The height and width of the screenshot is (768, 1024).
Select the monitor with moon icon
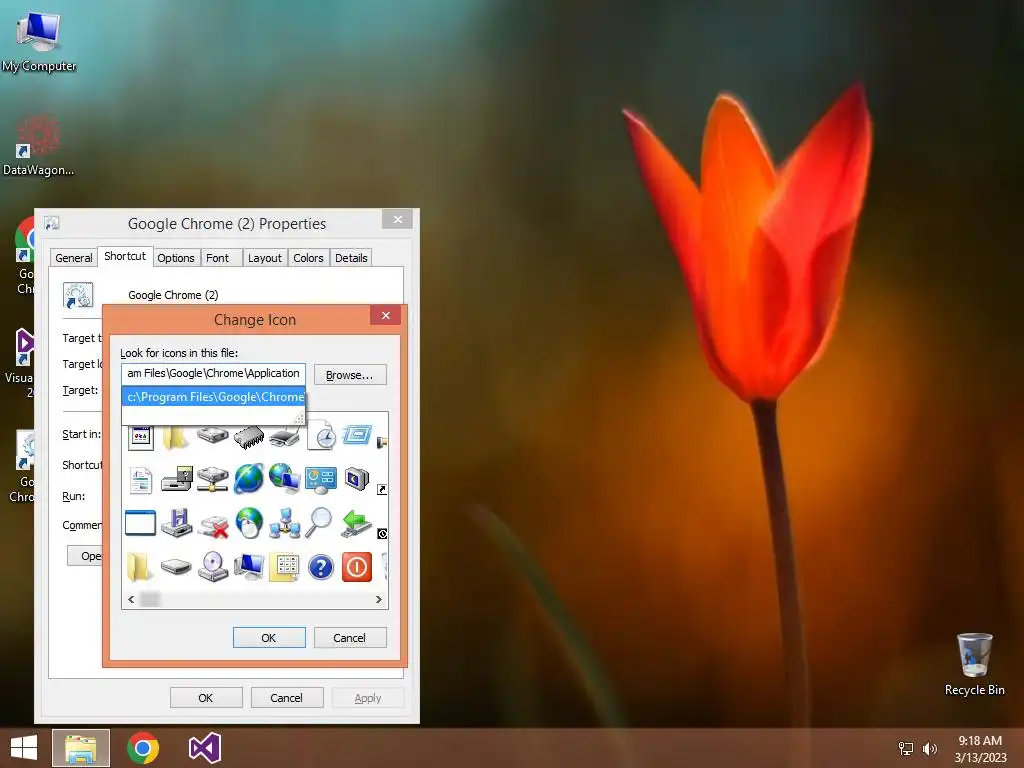[357, 479]
